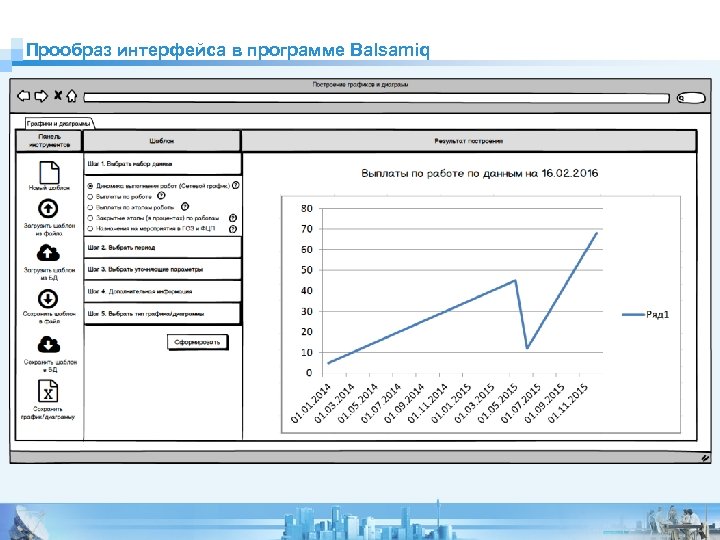720x540 pixels.
Task: Load template from database cloud-upload icon
Action: tap(48, 253)
